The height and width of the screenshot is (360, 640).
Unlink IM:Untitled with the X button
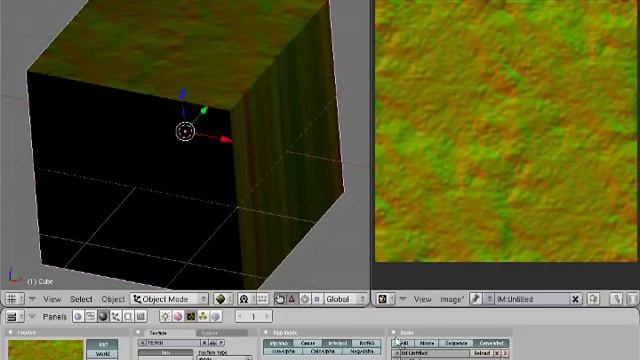point(576,299)
